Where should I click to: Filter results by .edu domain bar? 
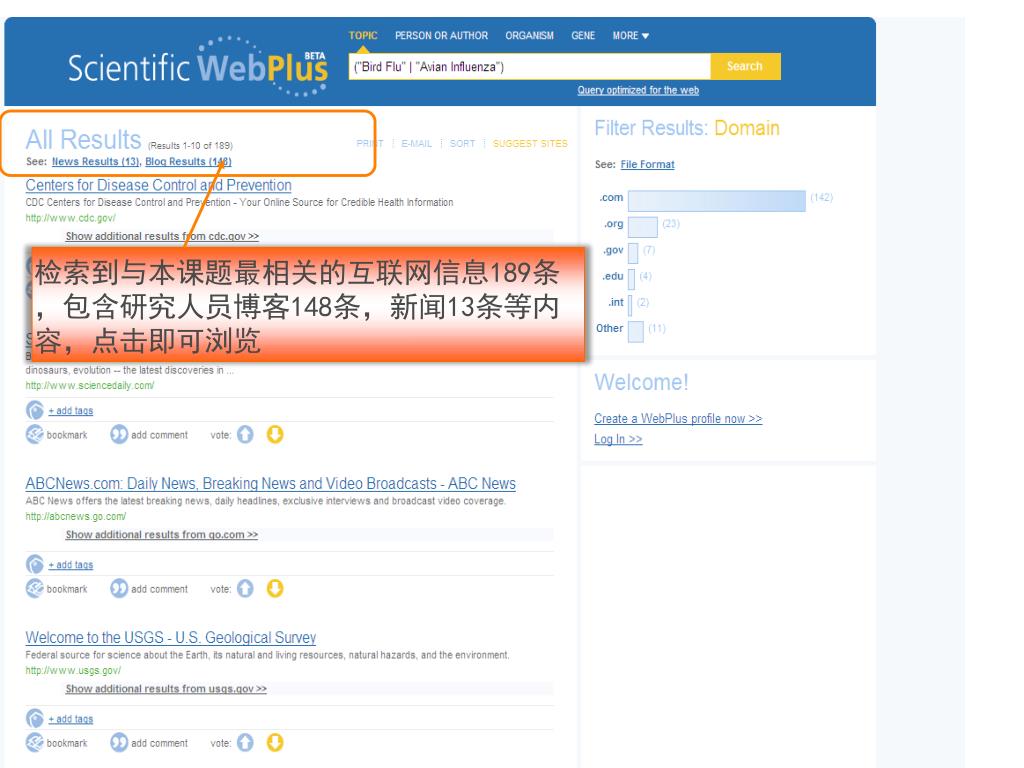coord(632,279)
